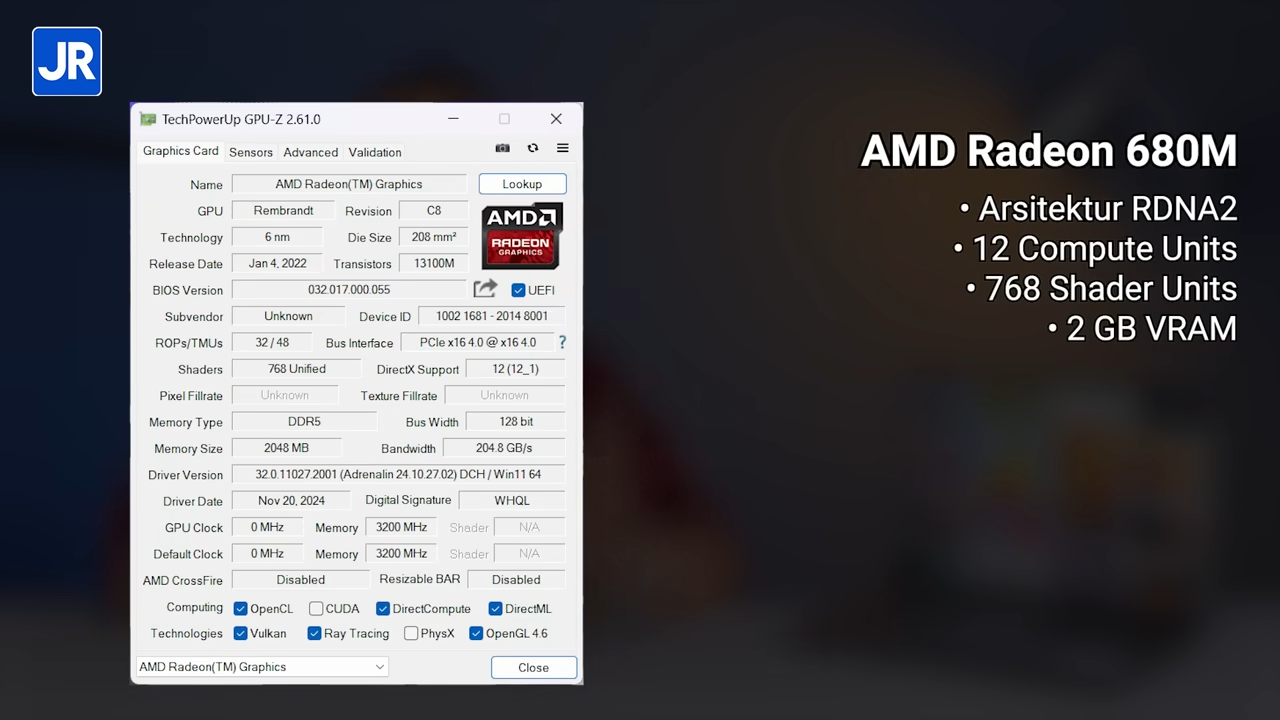This screenshot has height=720, width=1280.
Task: Uncheck the UEFI checkbox
Action: point(518,290)
